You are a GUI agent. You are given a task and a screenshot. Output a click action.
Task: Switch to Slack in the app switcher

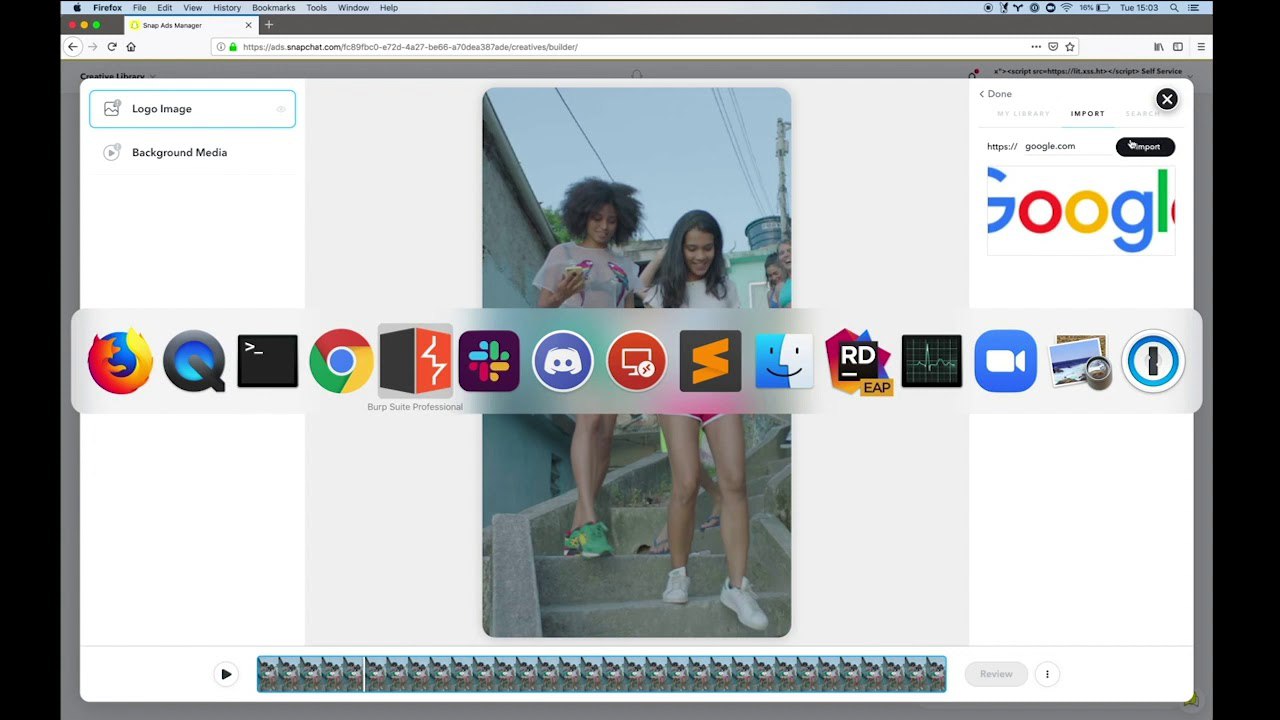[489, 361]
